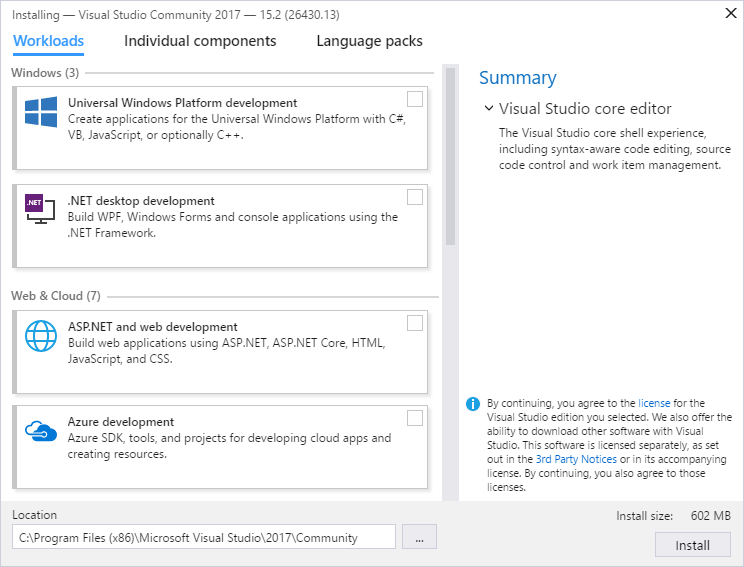Check Universal Windows Platform development workload
This screenshot has height=567, width=744.
tap(415, 99)
